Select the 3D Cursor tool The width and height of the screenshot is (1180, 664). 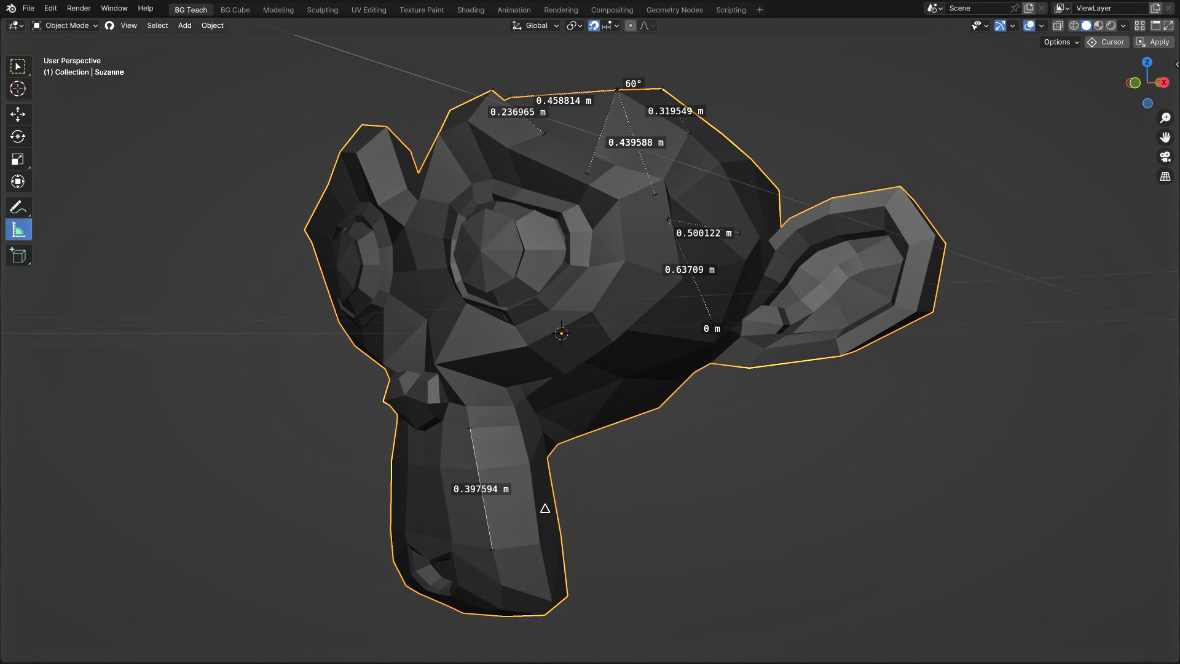click(x=18, y=89)
